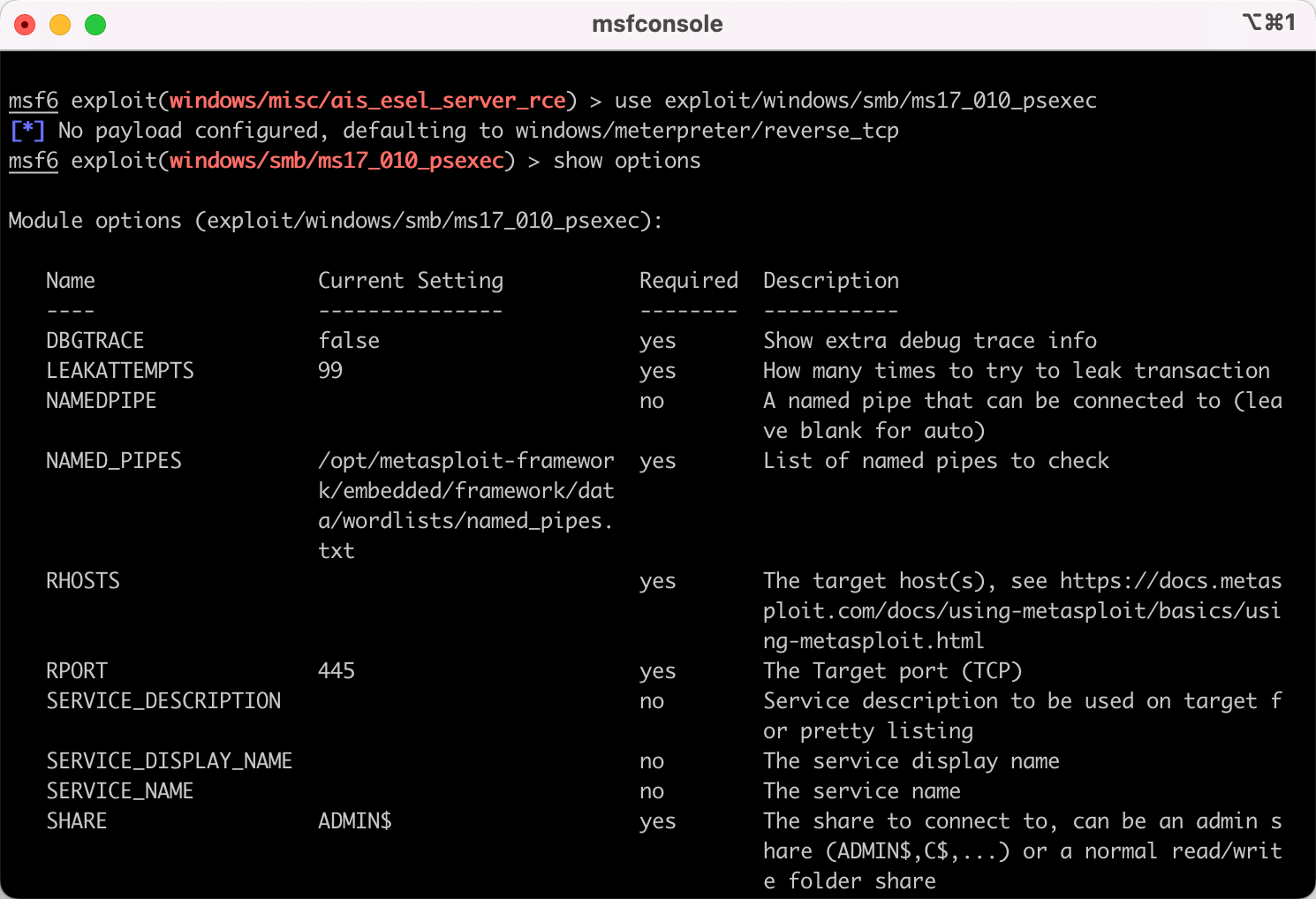Click the SHARE option name
This screenshot has height=899, width=1316.
pos(77,821)
